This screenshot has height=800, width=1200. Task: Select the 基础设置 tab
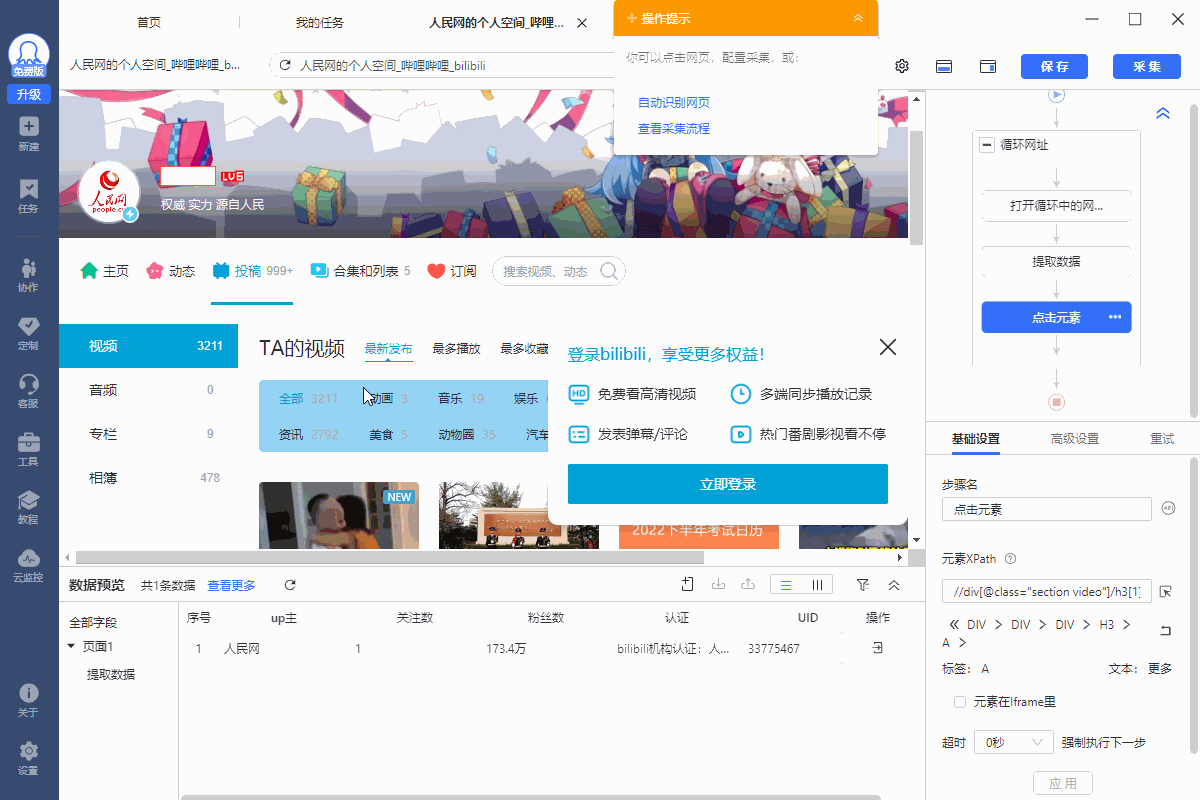[975, 439]
